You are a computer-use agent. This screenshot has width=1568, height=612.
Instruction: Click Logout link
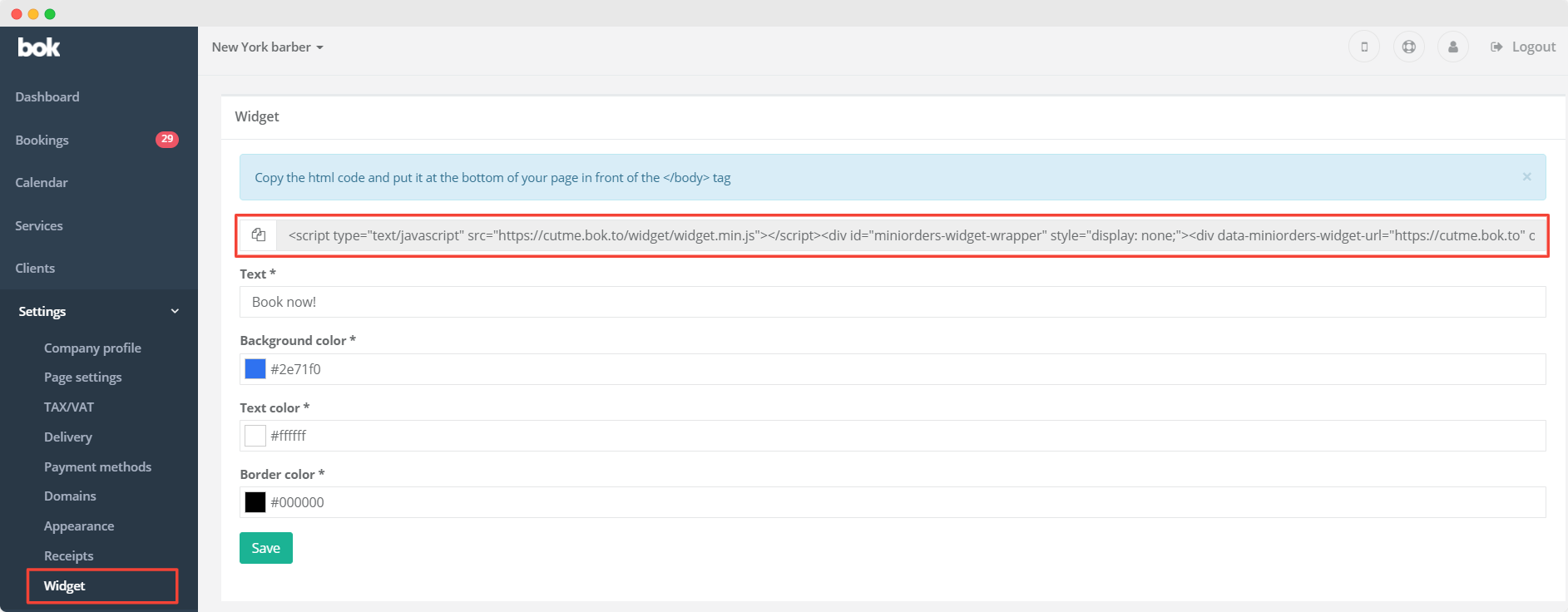(x=1523, y=47)
